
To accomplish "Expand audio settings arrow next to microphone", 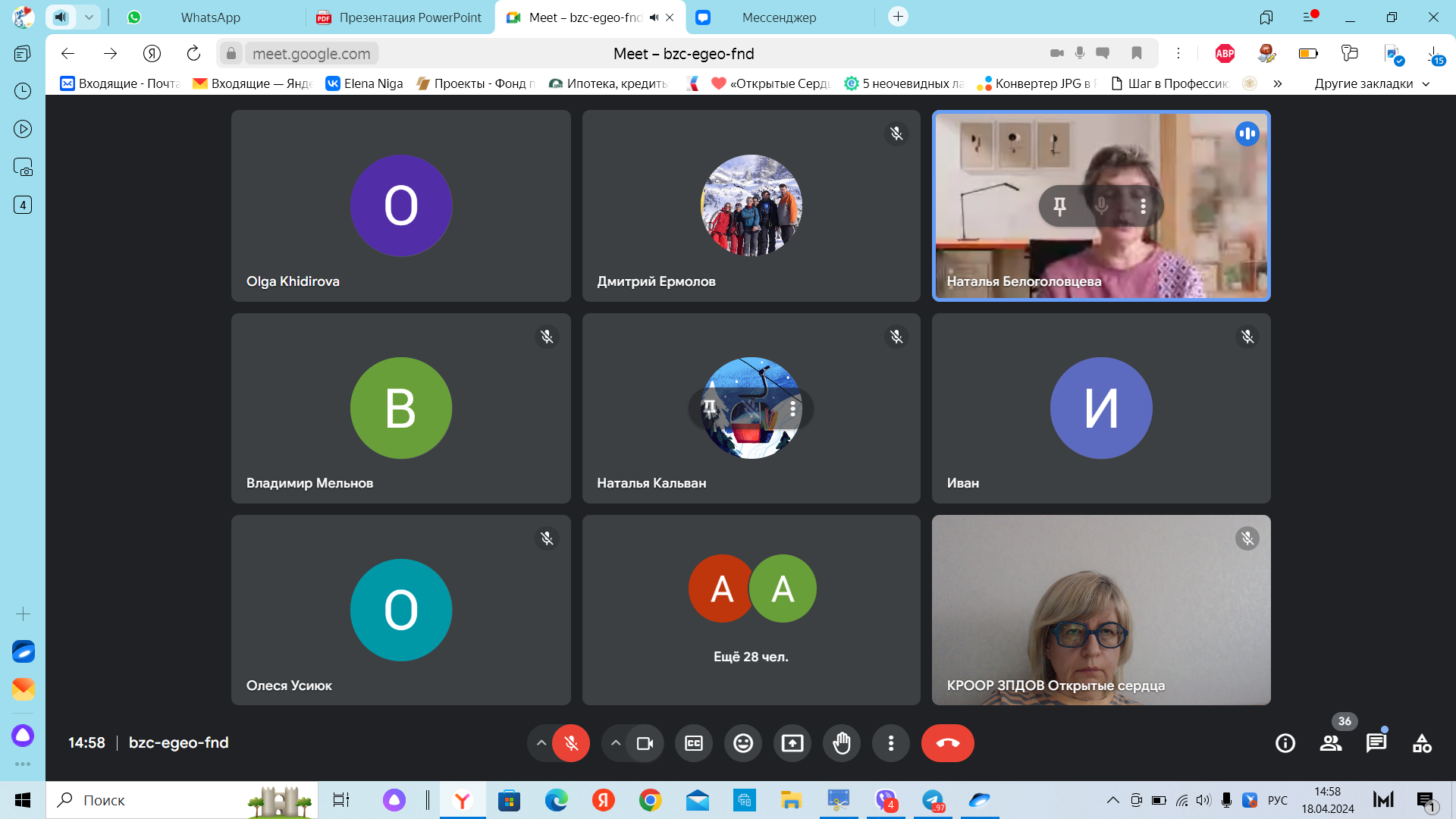I will (541, 743).
